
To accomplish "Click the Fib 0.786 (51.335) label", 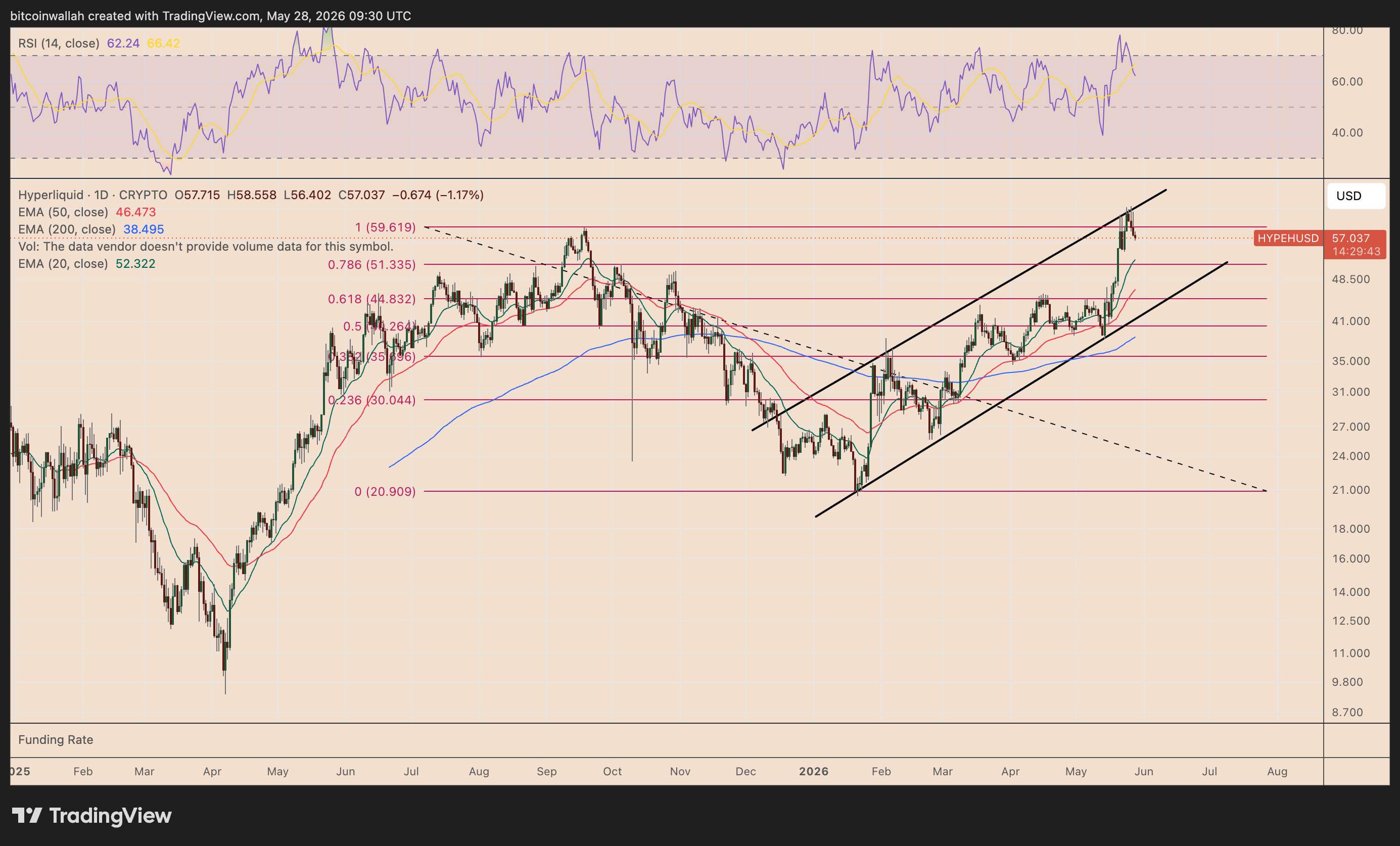I will pos(371,265).
